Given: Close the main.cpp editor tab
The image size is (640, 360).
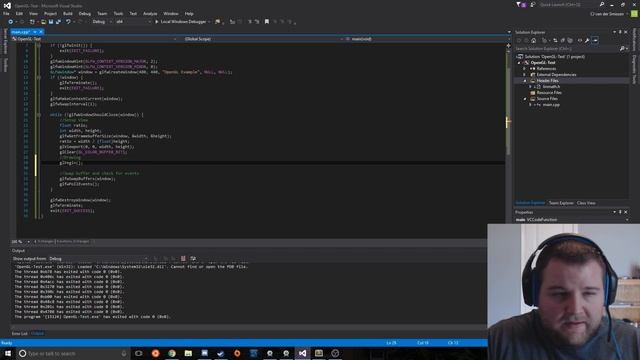Looking at the screenshot, I should 41,32.
